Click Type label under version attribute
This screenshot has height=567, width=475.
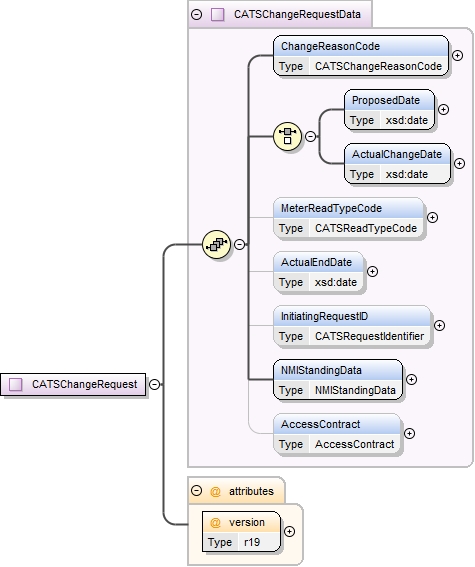click(x=220, y=542)
